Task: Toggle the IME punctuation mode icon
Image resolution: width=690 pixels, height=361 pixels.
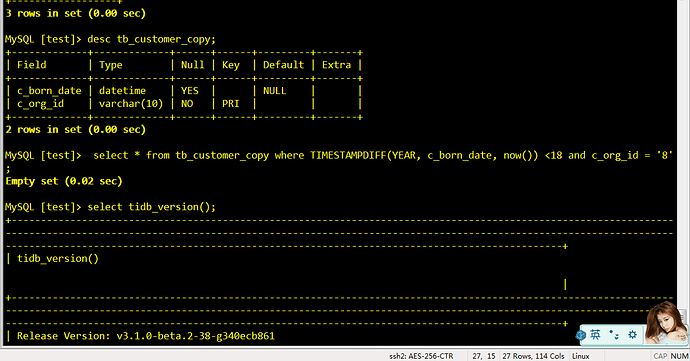Action: coord(614,335)
